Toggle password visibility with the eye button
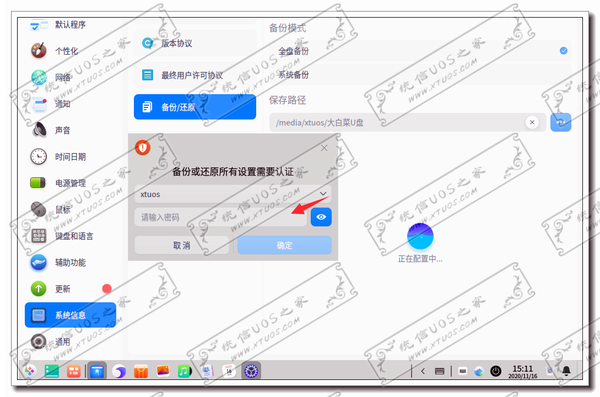The image size is (600, 397). coord(321,217)
